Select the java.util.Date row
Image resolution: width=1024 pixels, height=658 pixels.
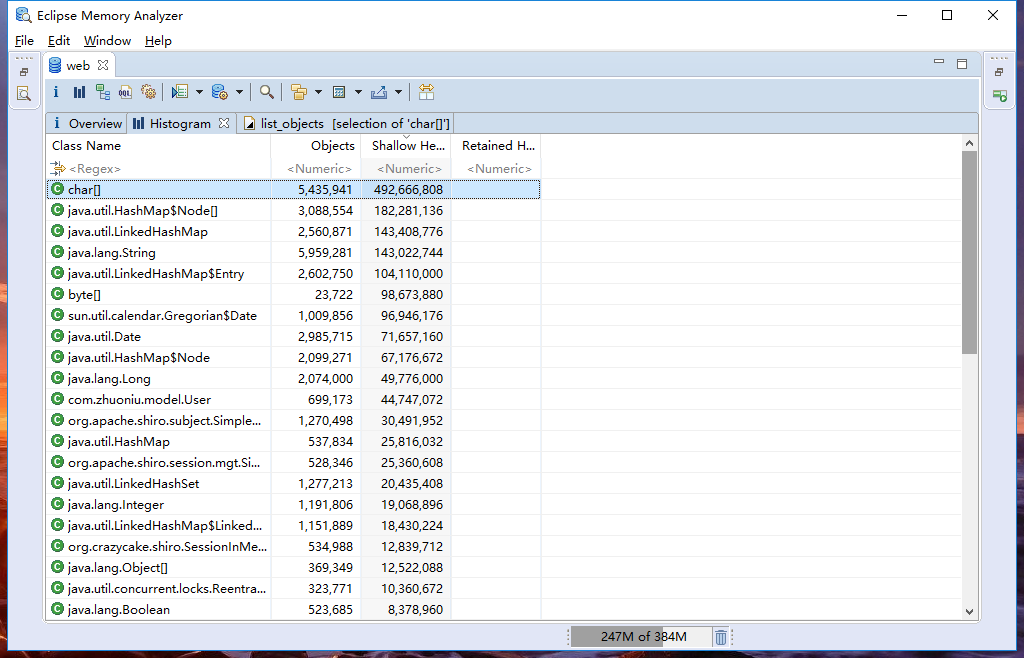point(293,336)
